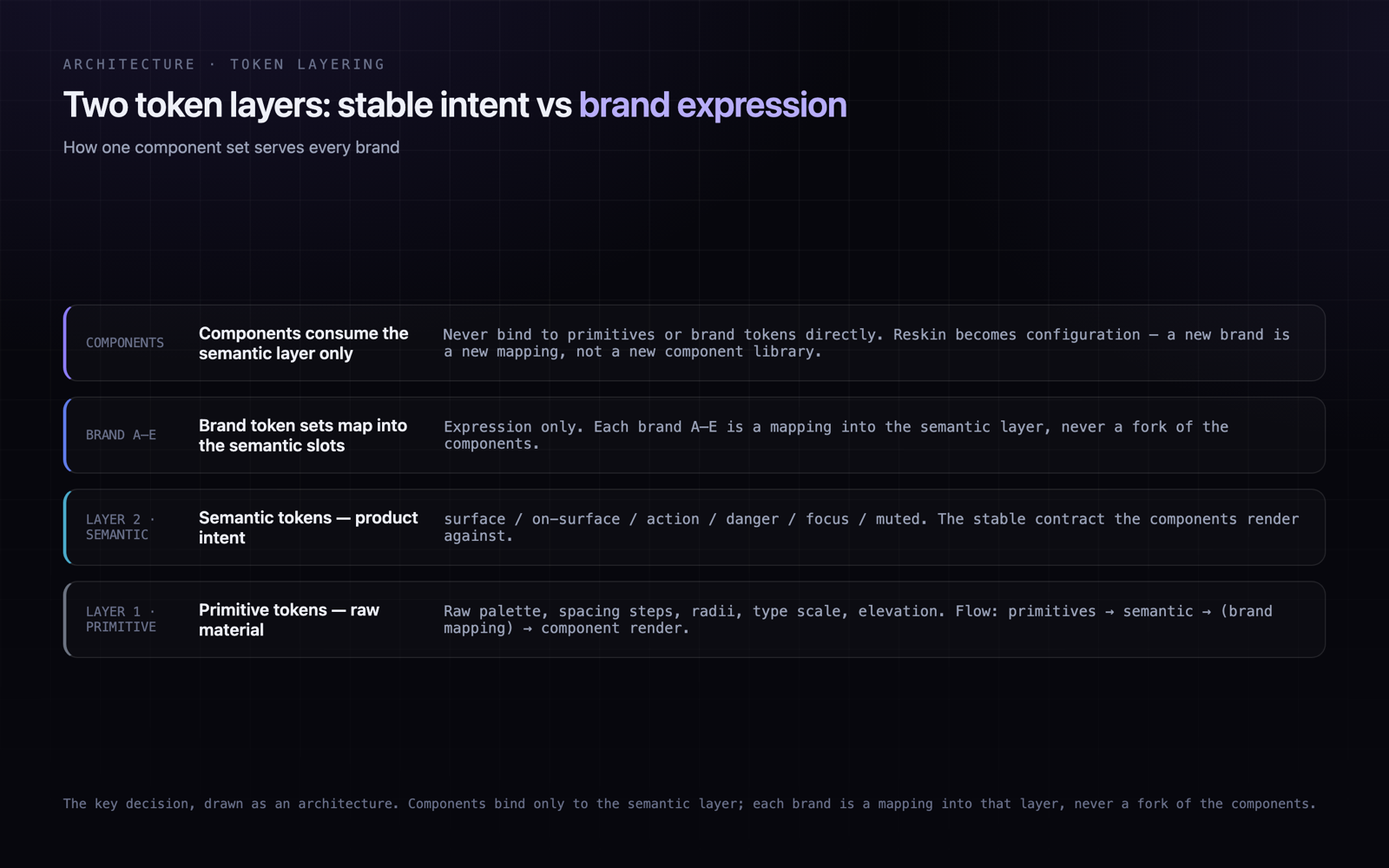Select the COMPONENTS row label
Image resolution: width=1389 pixels, height=868 pixels.
pyautogui.click(x=125, y=343)
